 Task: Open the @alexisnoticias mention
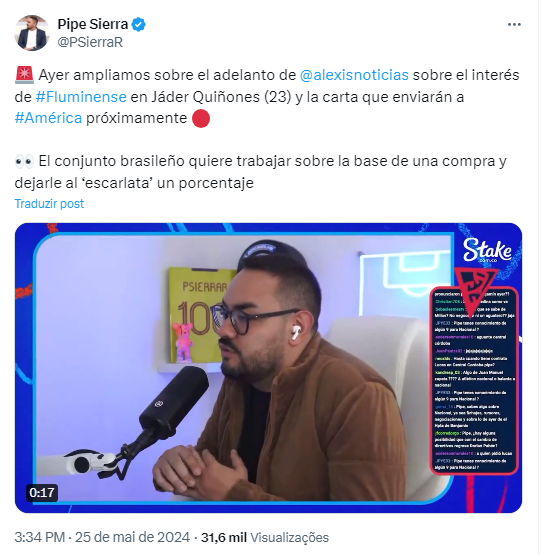click(354, 75)
